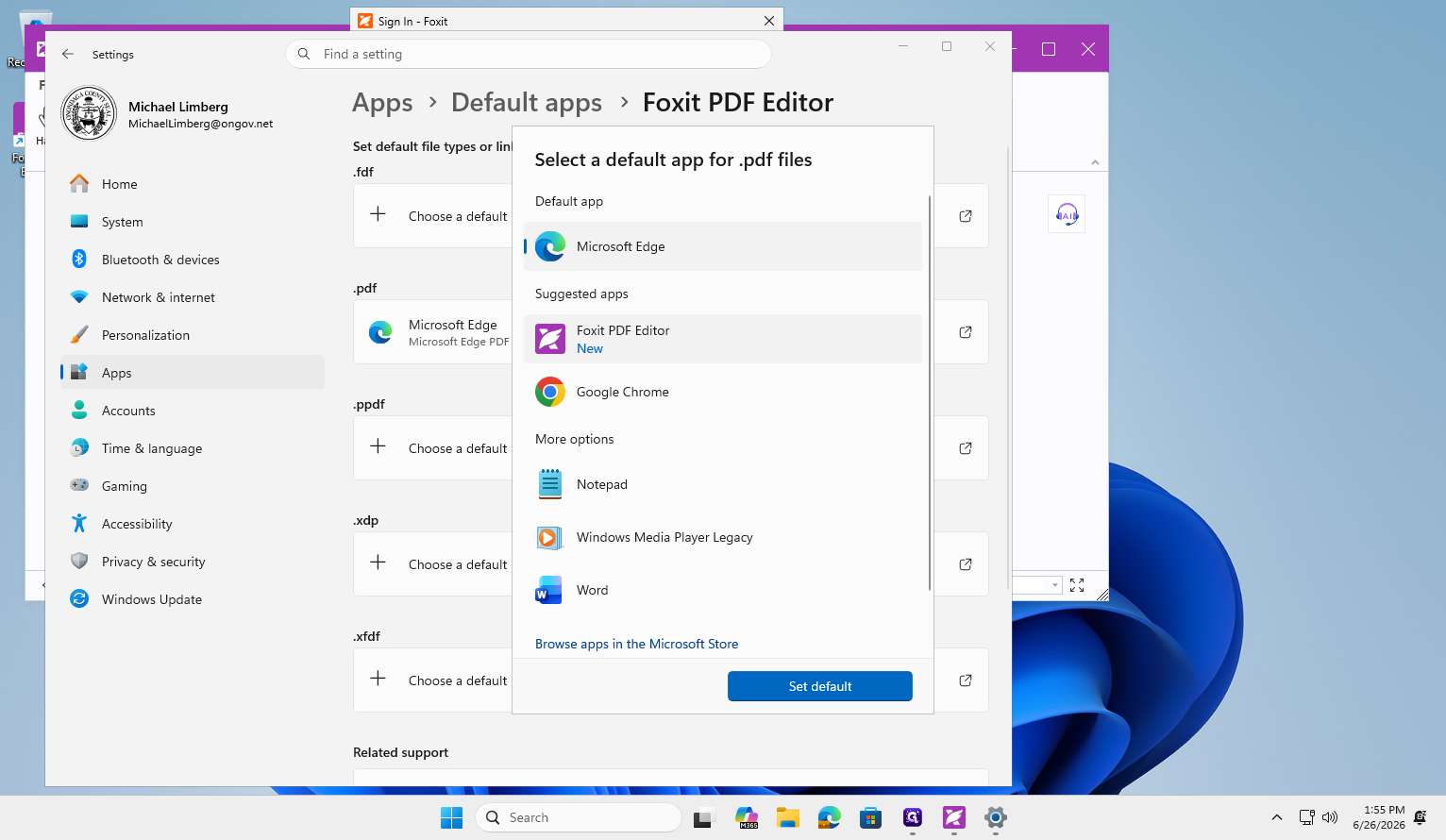Choose a default for .xdp

[x=433, y=564]
